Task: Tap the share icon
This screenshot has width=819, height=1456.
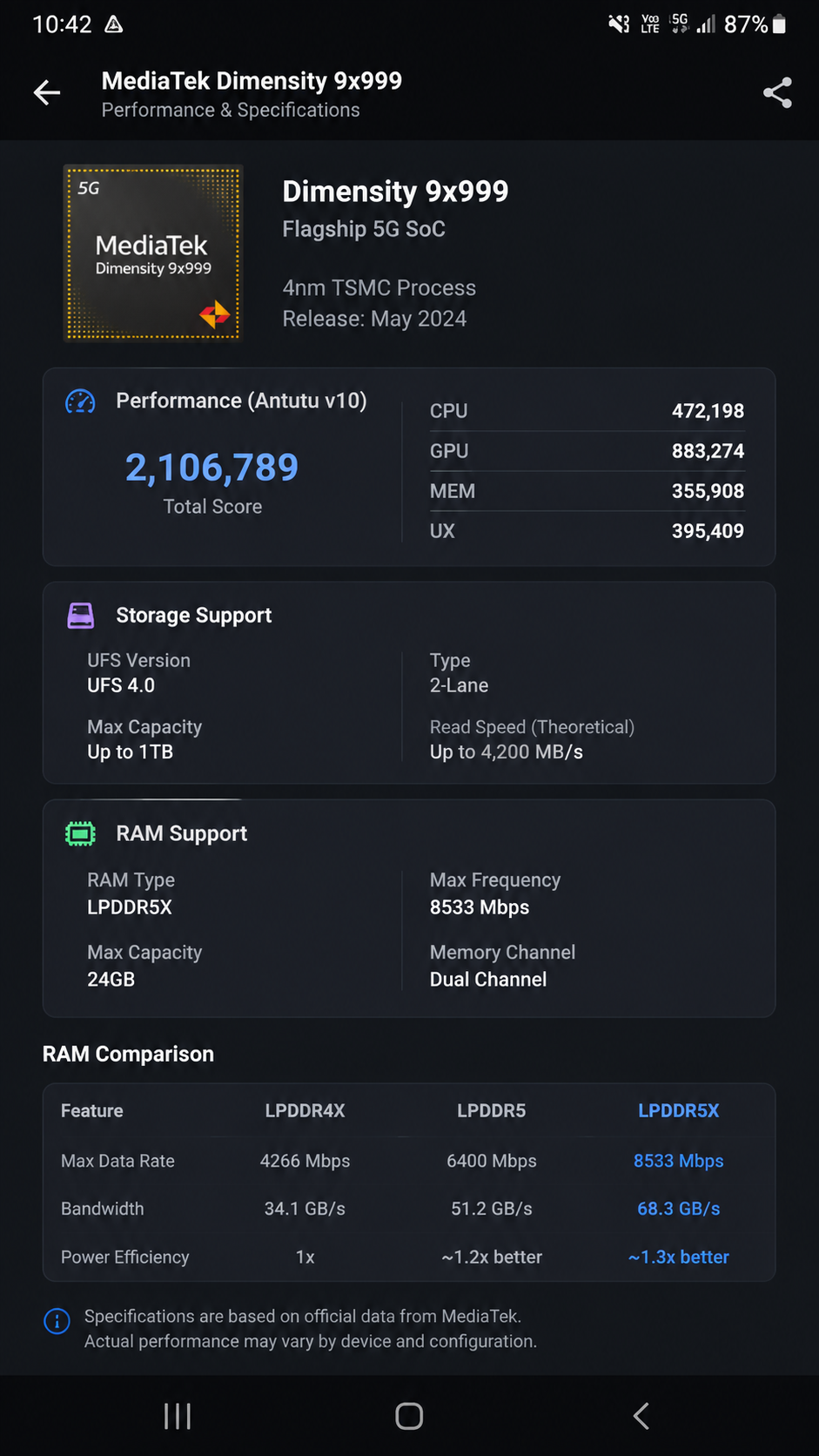Action: click(x=777, y=92)
